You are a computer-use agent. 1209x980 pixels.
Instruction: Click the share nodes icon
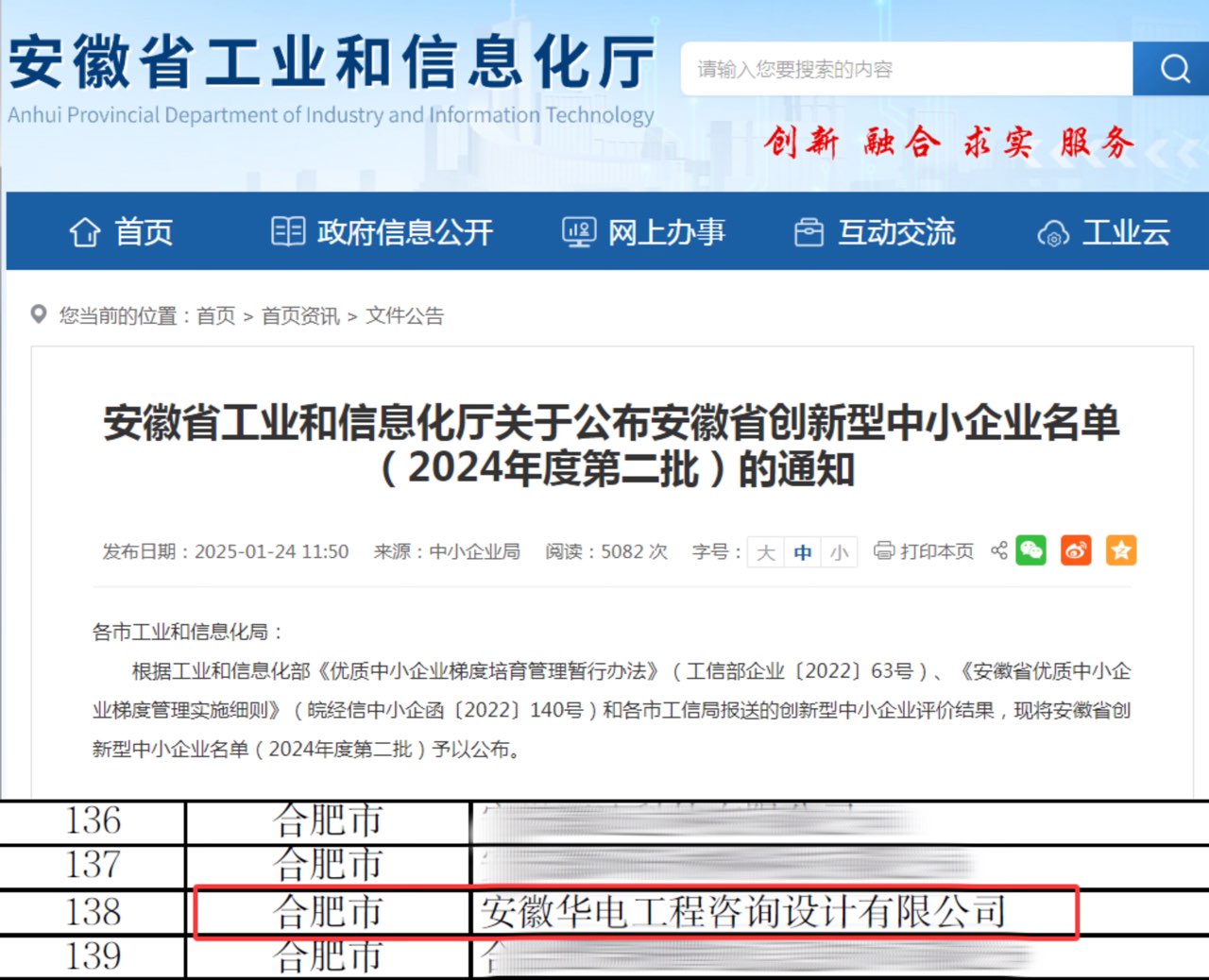tap(998, 550)
